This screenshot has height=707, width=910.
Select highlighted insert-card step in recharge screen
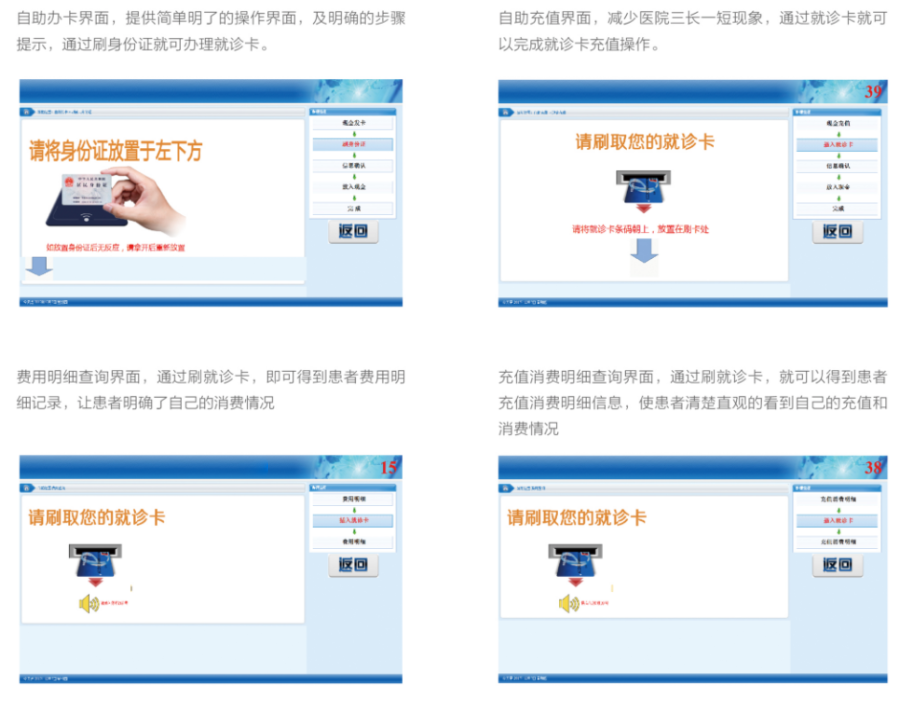click(837, 144)
